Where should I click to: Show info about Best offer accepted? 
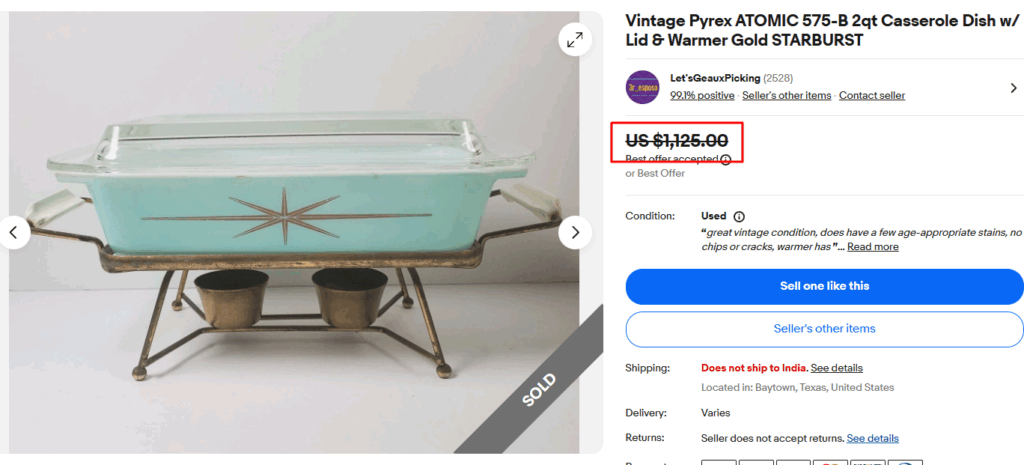pyautogui.click(x=726, y=159)
